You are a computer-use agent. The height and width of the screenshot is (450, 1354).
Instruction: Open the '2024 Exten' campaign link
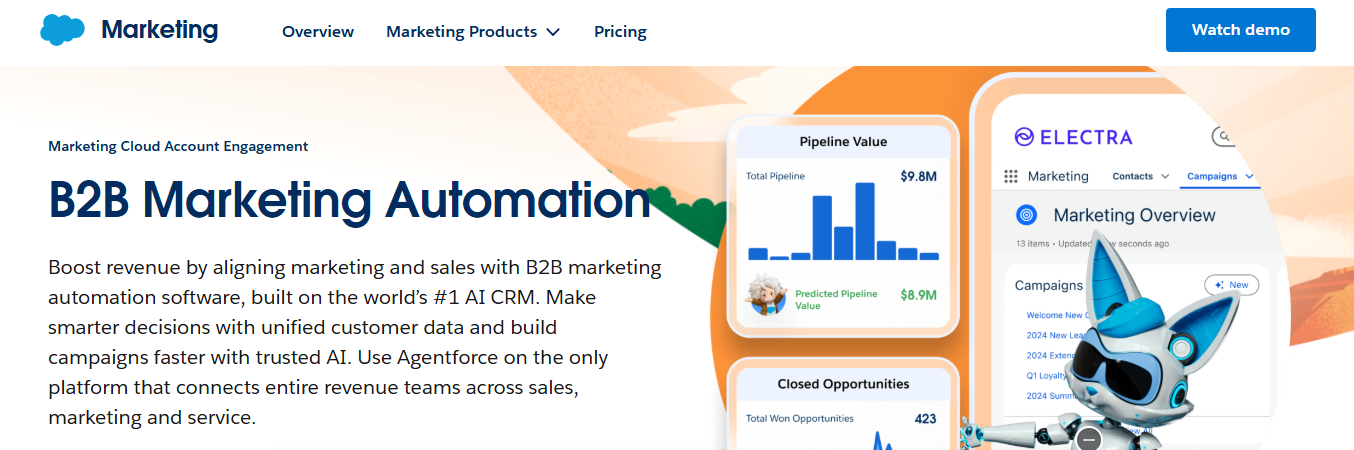(x=1052, y=355)
